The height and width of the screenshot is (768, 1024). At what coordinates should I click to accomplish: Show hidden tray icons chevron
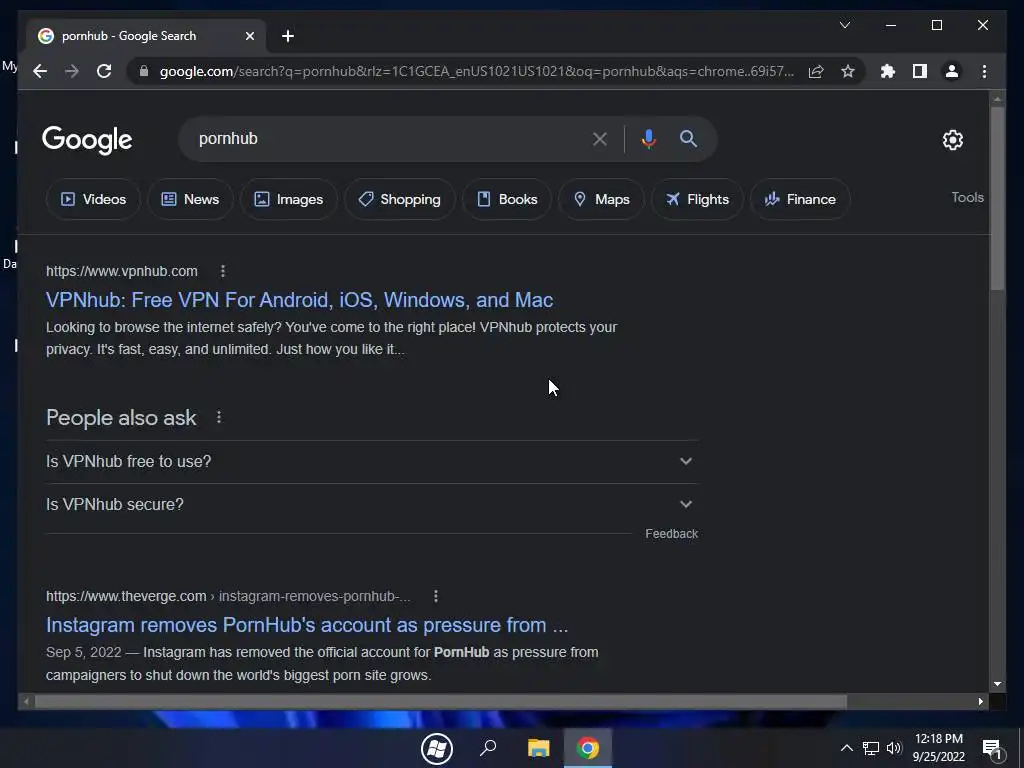[846, 748]
